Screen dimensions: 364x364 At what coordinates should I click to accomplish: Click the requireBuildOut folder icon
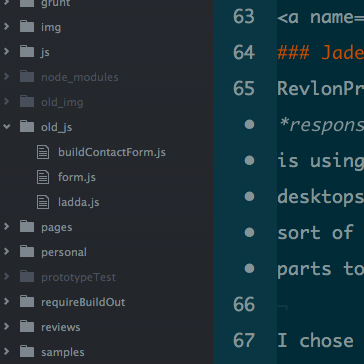27,302
